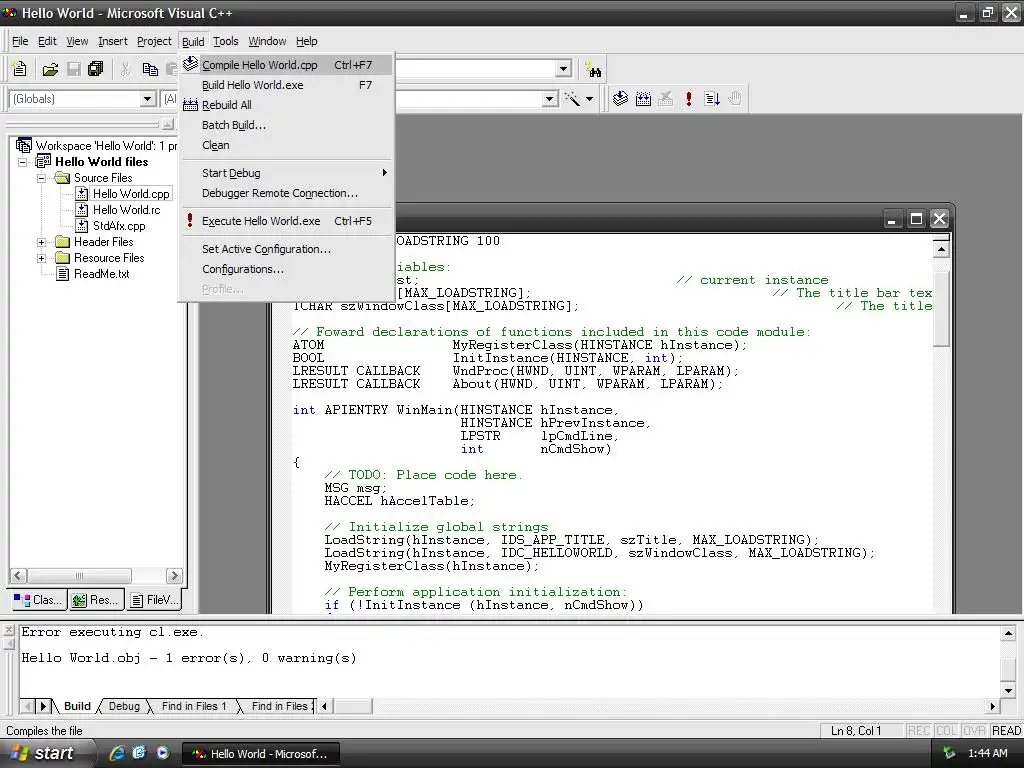
Task: Click the Copy toolbar icon
Action: pos(150,69)
